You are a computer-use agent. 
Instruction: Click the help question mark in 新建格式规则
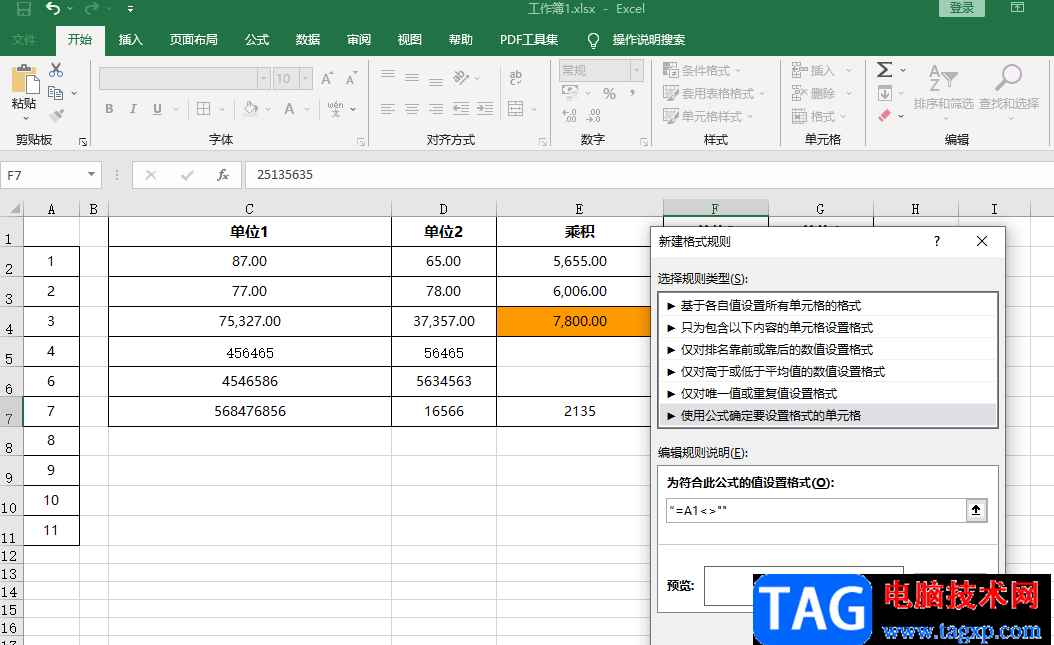(x=937, y=241)
